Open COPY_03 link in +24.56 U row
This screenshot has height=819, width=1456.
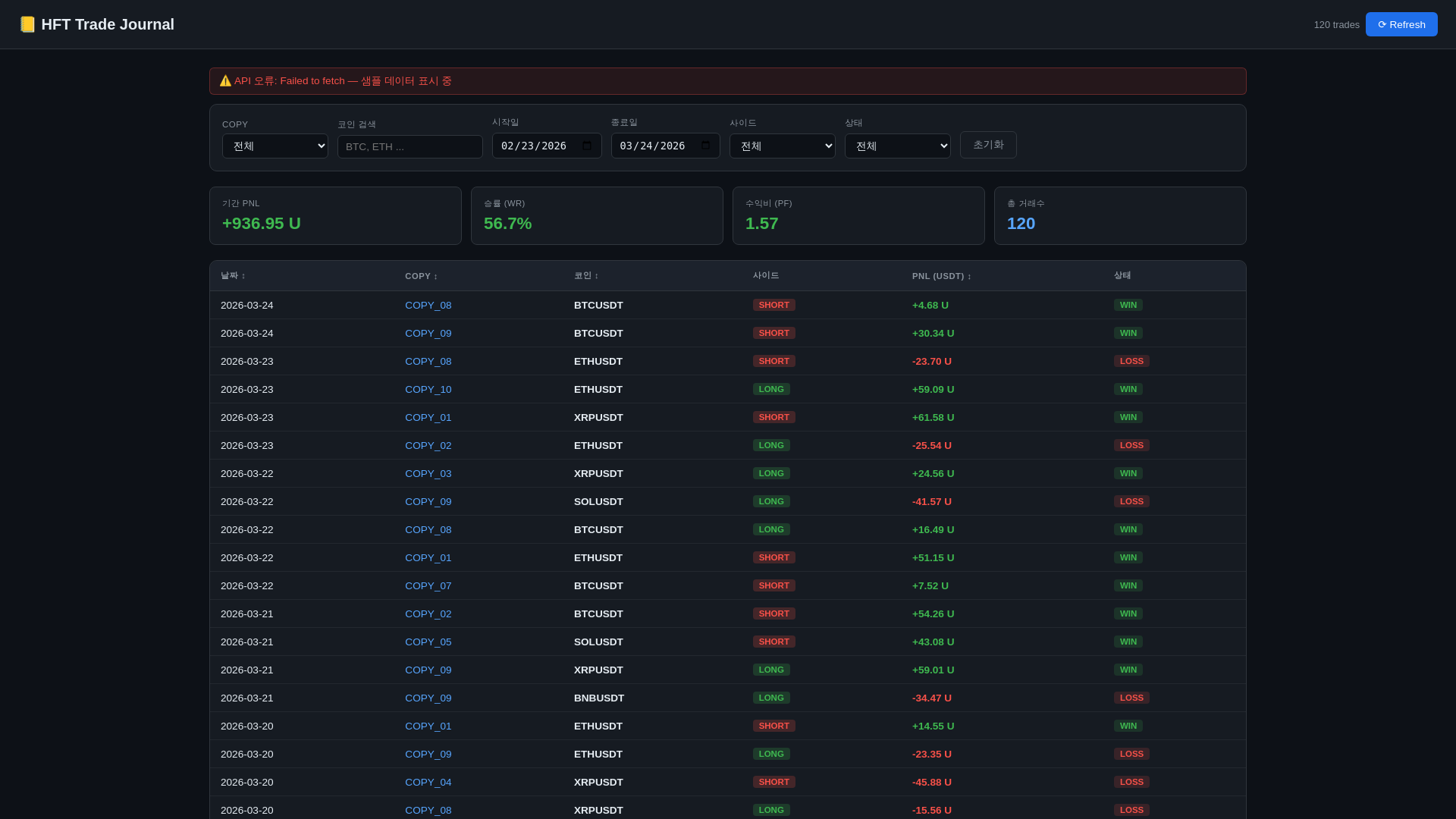(428, 474)
